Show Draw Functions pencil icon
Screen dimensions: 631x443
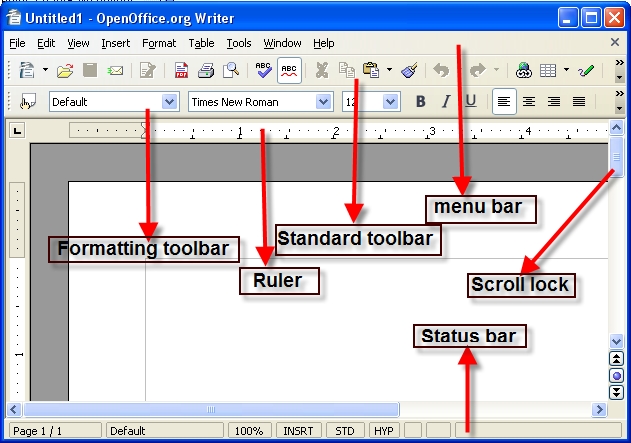586,70
